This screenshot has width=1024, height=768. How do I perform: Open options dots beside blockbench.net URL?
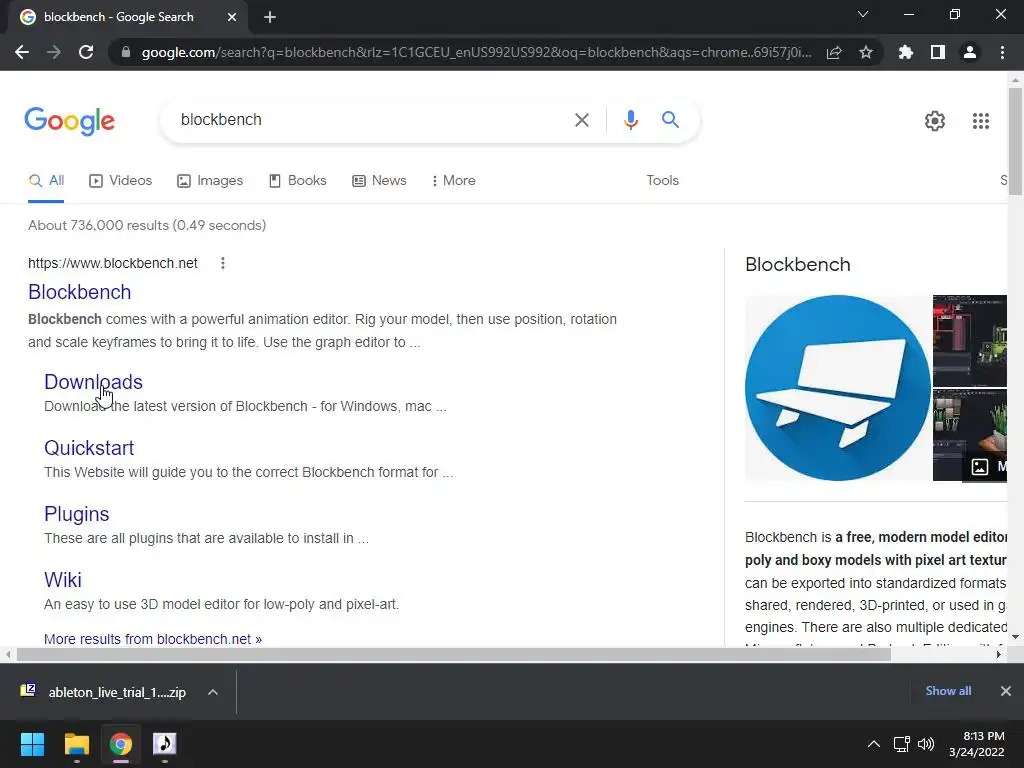pyautogui.click(x=223, y=263)
